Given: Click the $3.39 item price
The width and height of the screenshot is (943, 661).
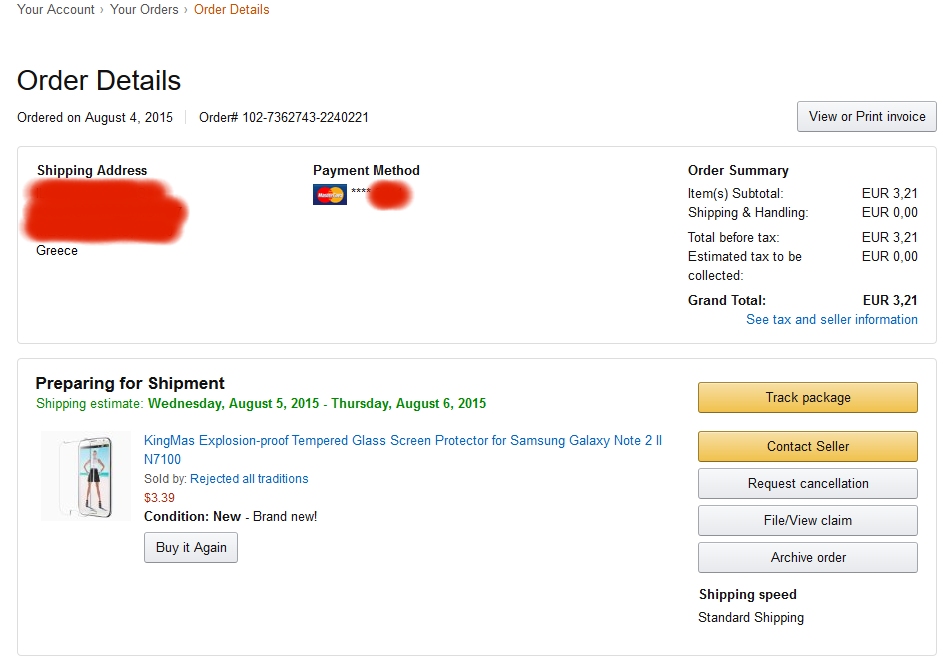Looking at the screenshot, I should click(159, 498).
